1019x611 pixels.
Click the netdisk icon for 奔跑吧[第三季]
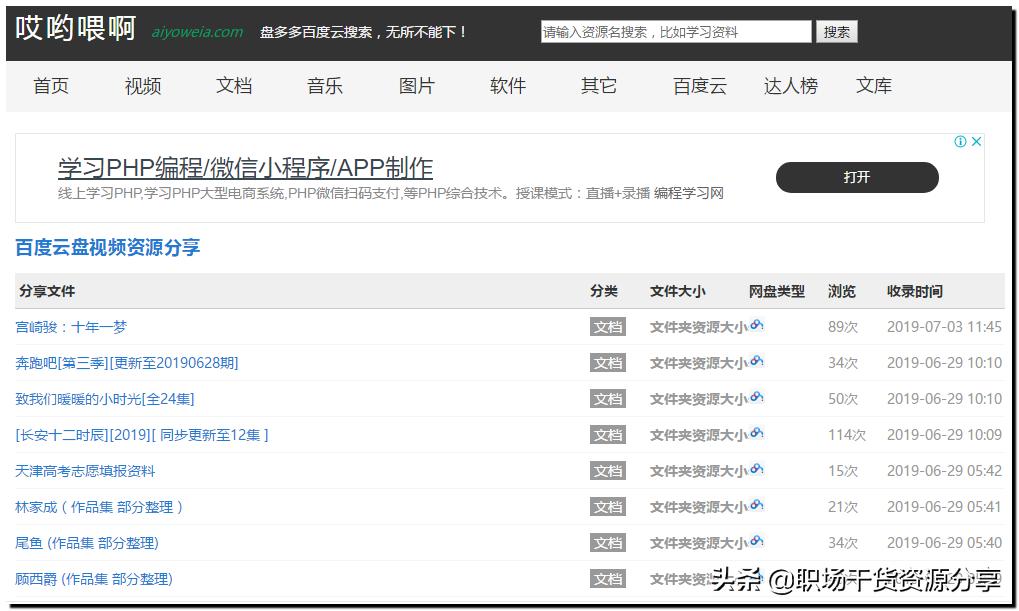(x=757, y=362)
